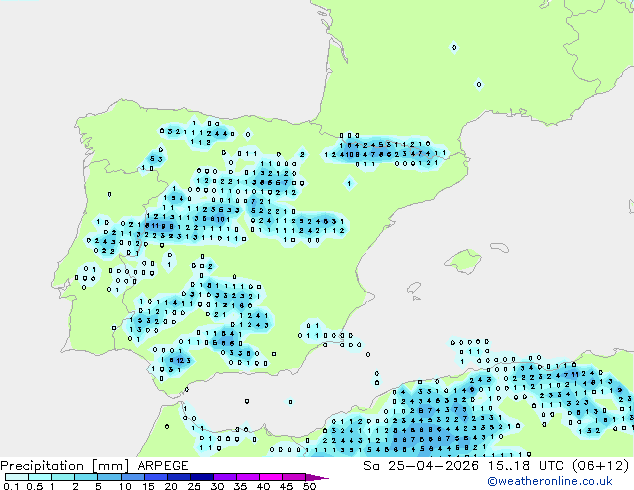The image size is (634, 490).
Task: Click the legend value label "0.1"
Action: coord(11,486)
